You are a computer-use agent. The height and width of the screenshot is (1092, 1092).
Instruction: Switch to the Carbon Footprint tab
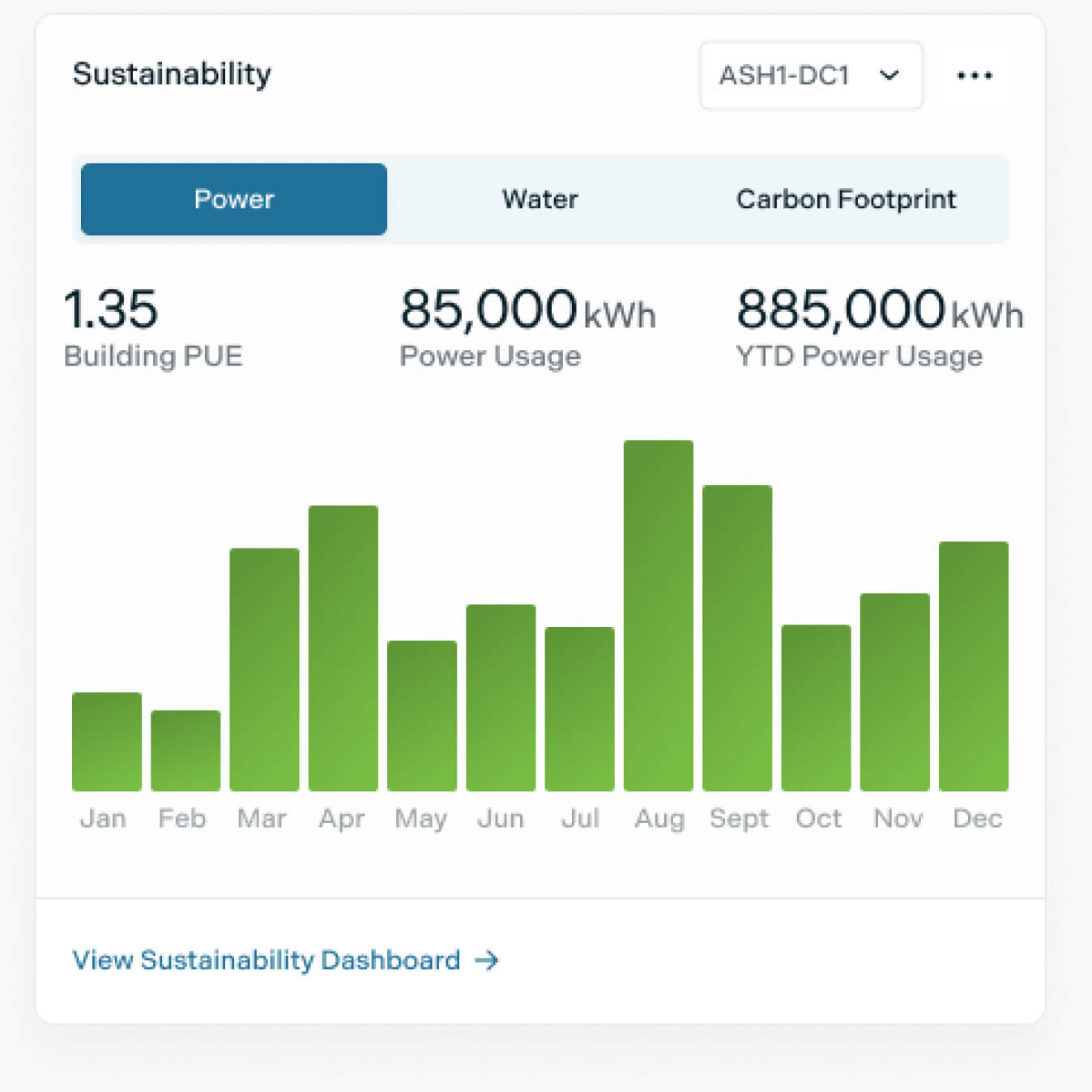(846, 199)
